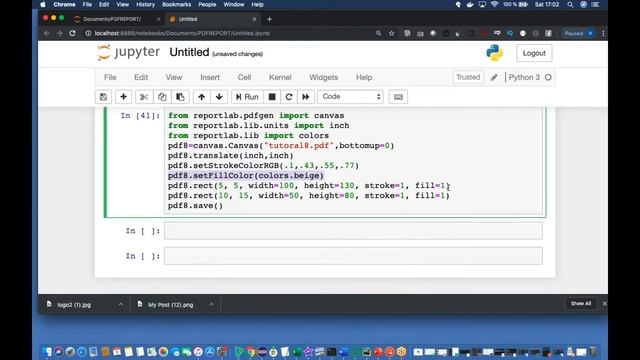Open downloaded file logo2 (1).jpg
The height and width of the screenshot is (360, 640).
(x=74, y=304)
